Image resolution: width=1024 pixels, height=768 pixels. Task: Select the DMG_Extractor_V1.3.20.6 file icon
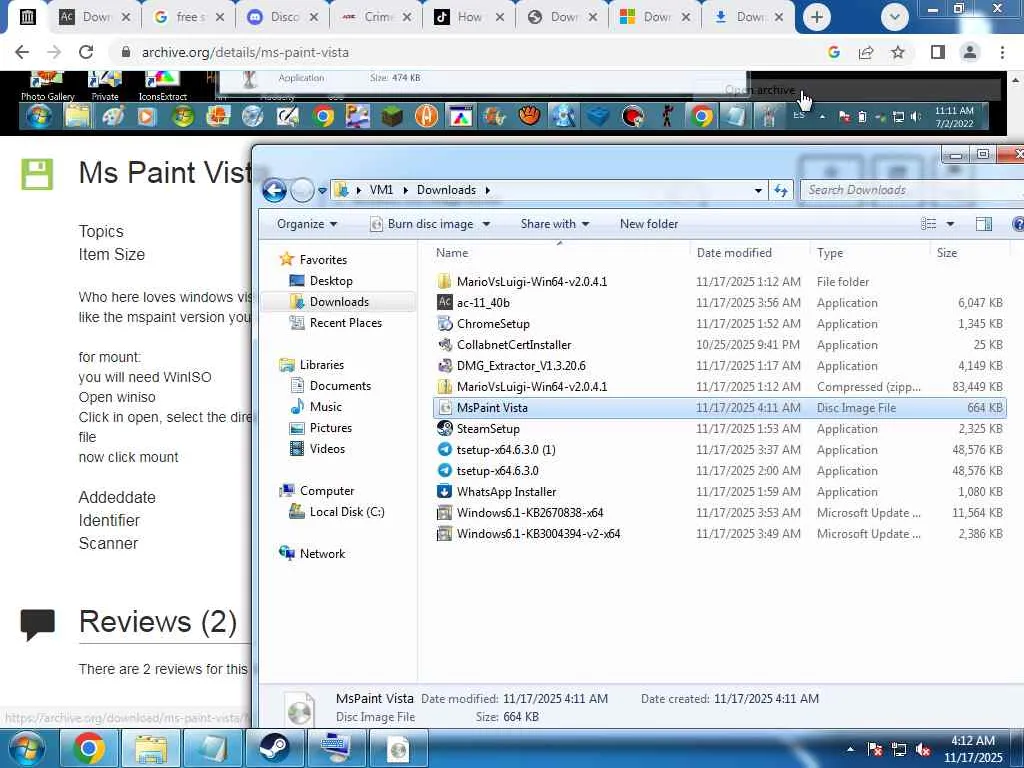click(444, 366)
